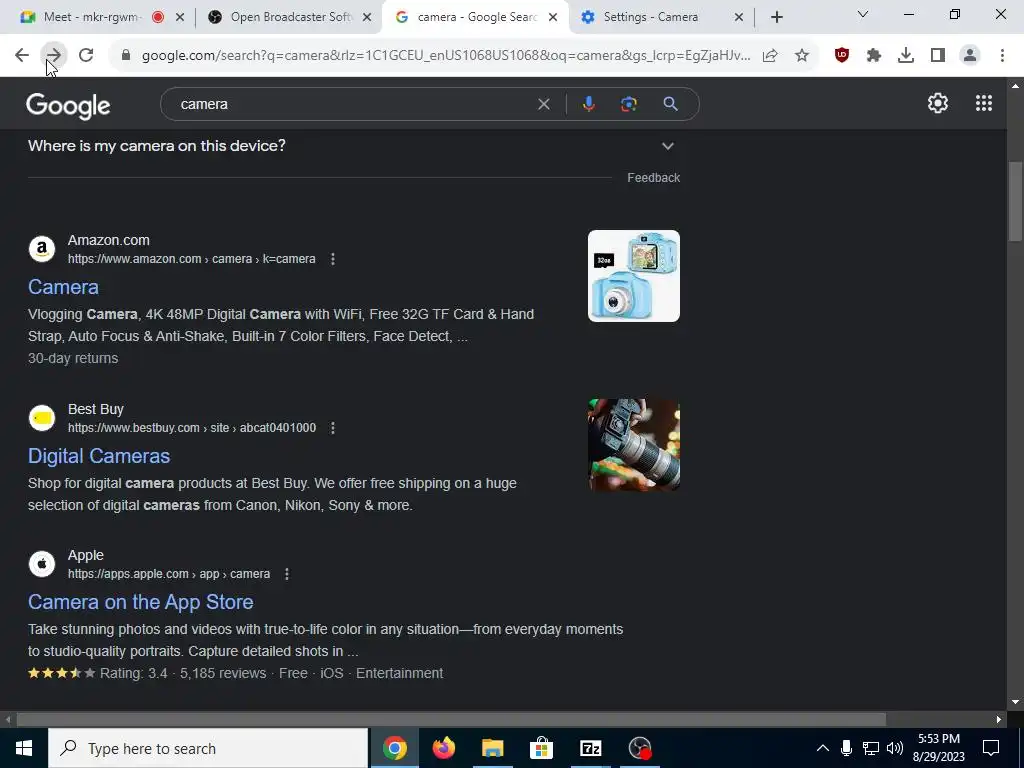Open Microsoft Store from the taskbar
The image size is (1024, 768).
point(541,748)
